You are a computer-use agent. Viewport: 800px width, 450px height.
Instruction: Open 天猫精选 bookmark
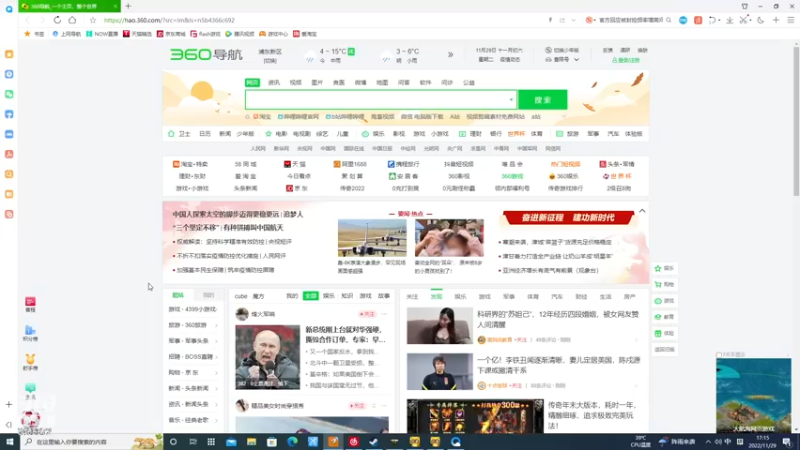pos(137,34)
